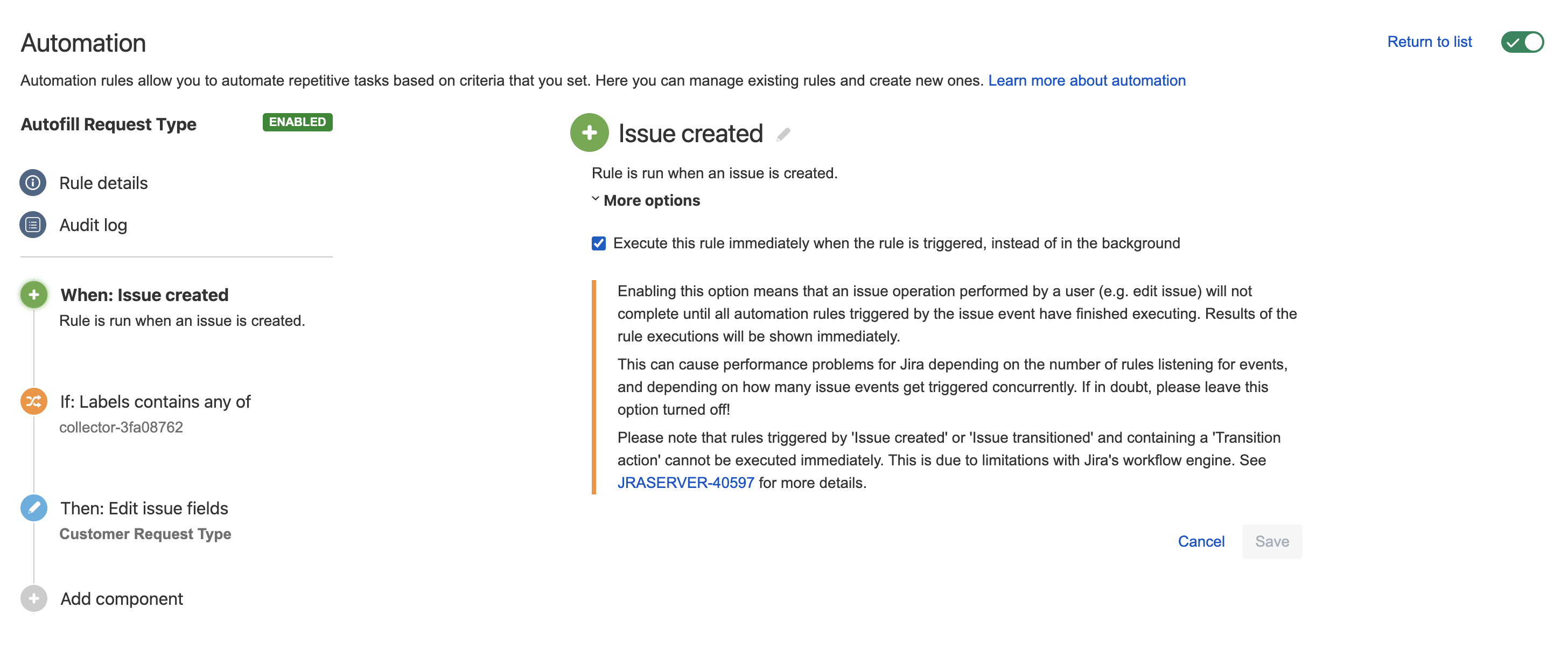This screenshot has width=1568, height=656.
Task: Uncheck Execute this rule immediately checkbox
Action: [598, 243]
